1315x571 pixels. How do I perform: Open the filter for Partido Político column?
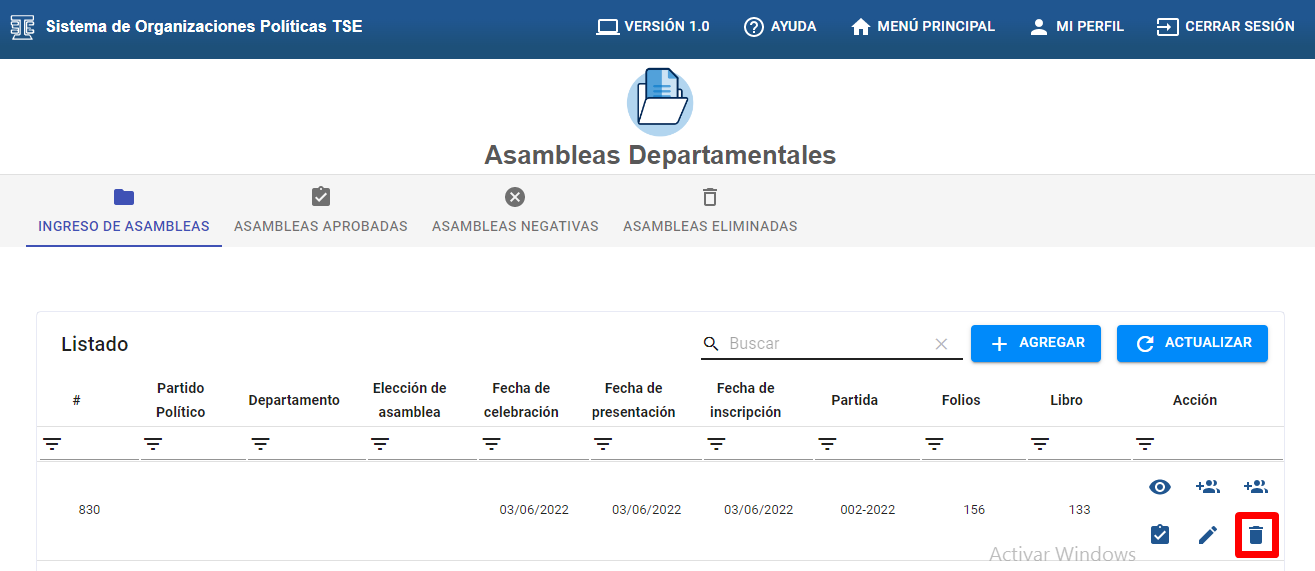click(x=153, y=444)
